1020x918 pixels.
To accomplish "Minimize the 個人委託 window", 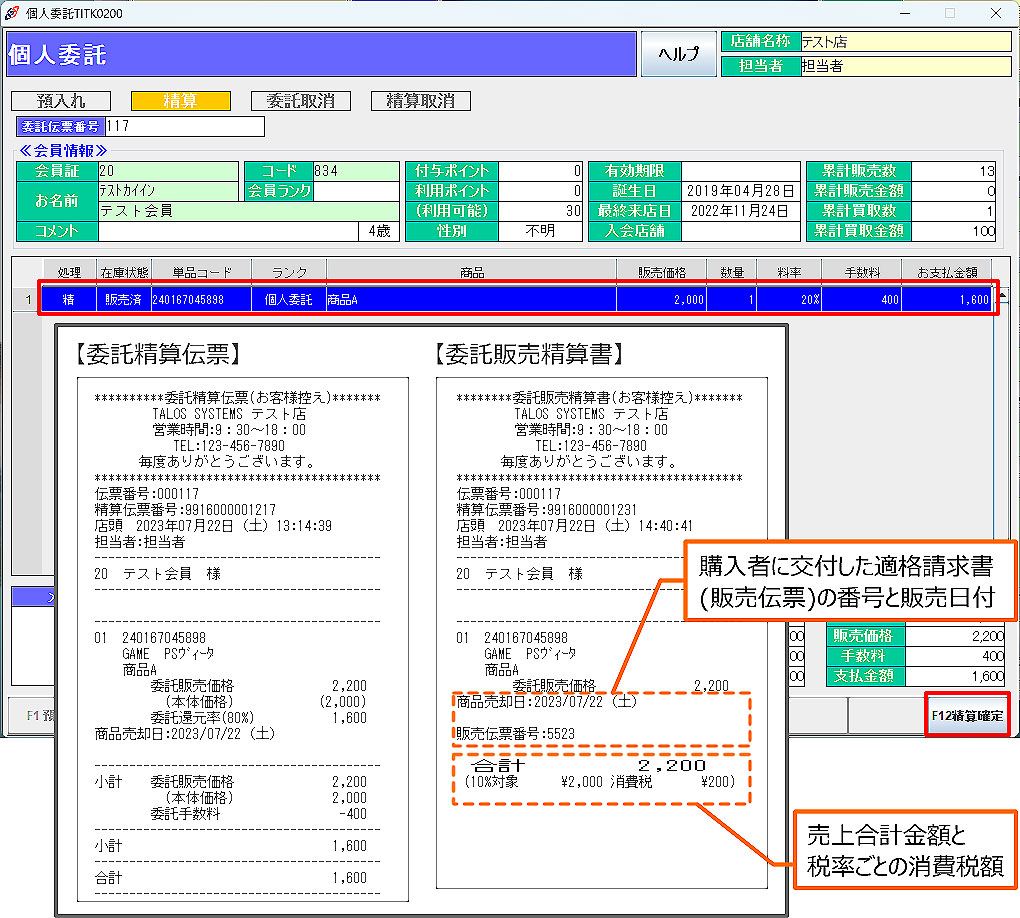I will click(x=904, y=13).
